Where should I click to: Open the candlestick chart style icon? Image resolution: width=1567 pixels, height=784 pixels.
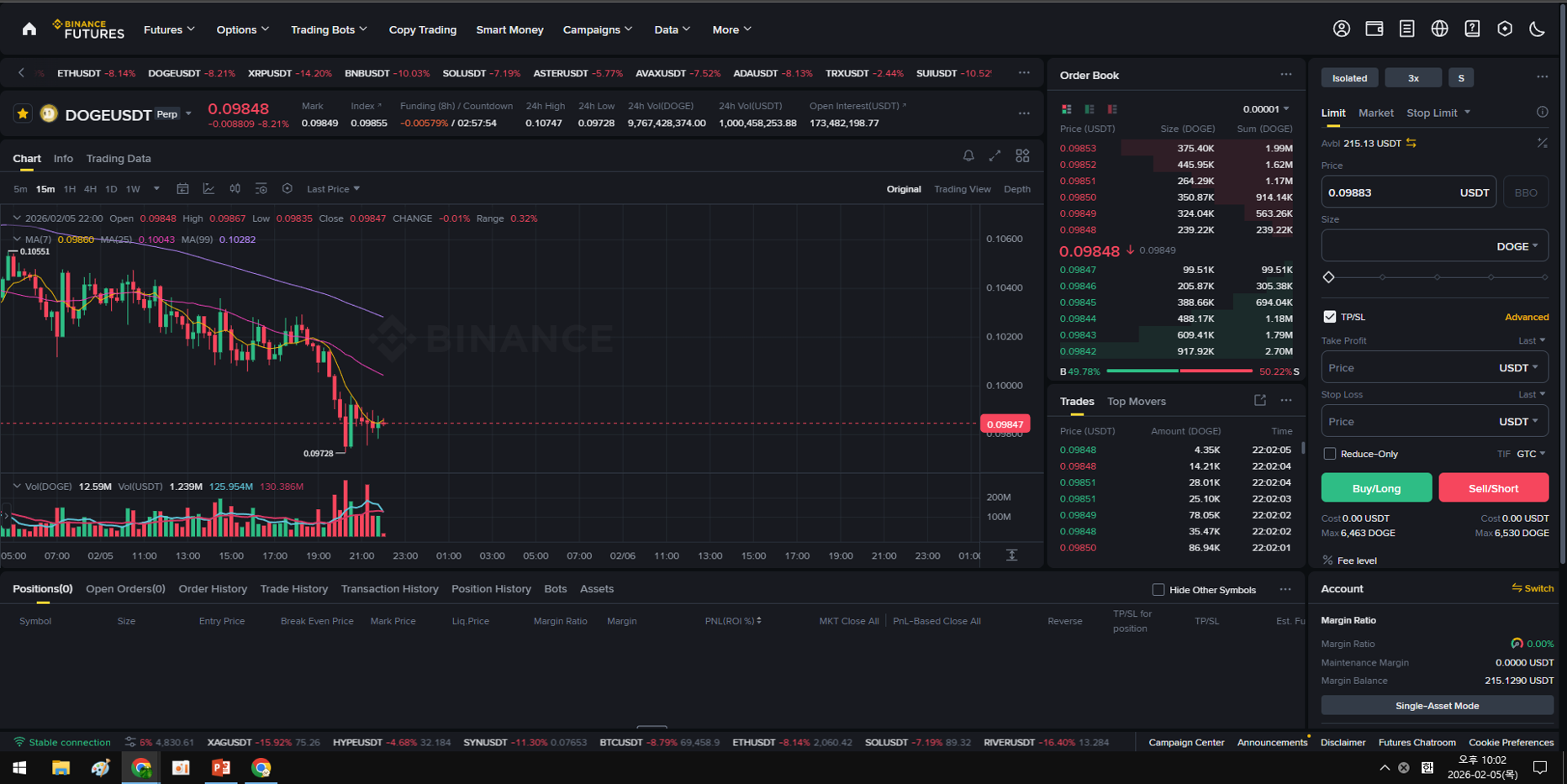click(235, 189)
